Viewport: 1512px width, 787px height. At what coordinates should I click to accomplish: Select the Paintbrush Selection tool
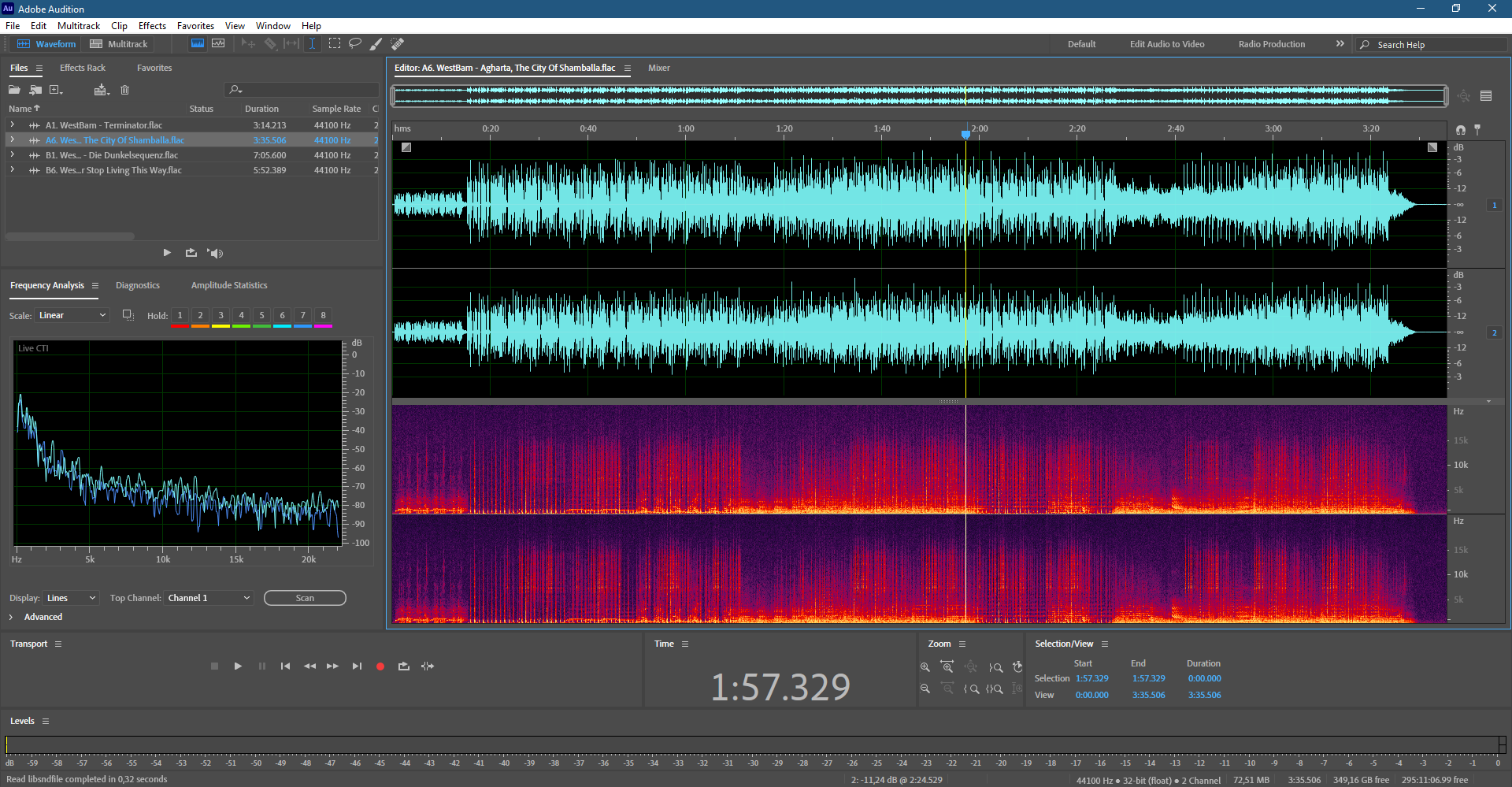[376, 43]
